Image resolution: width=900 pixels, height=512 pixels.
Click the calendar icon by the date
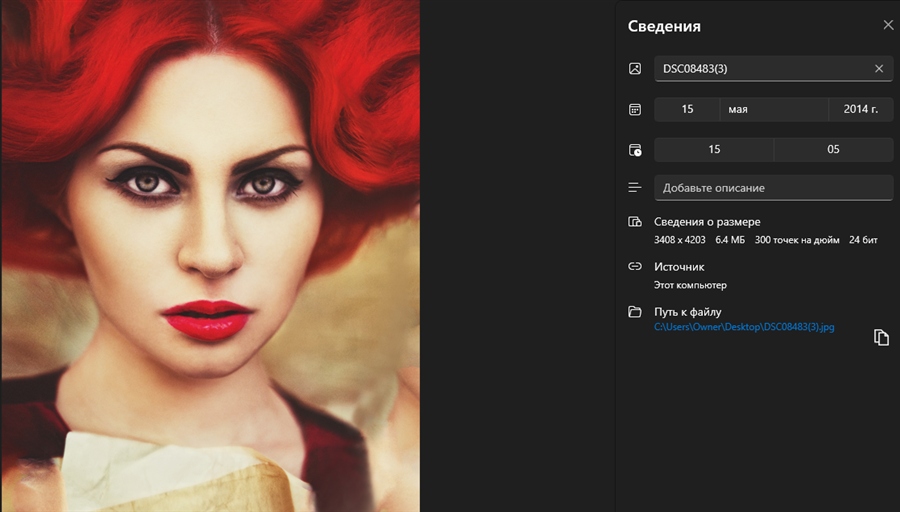point(634,109)
